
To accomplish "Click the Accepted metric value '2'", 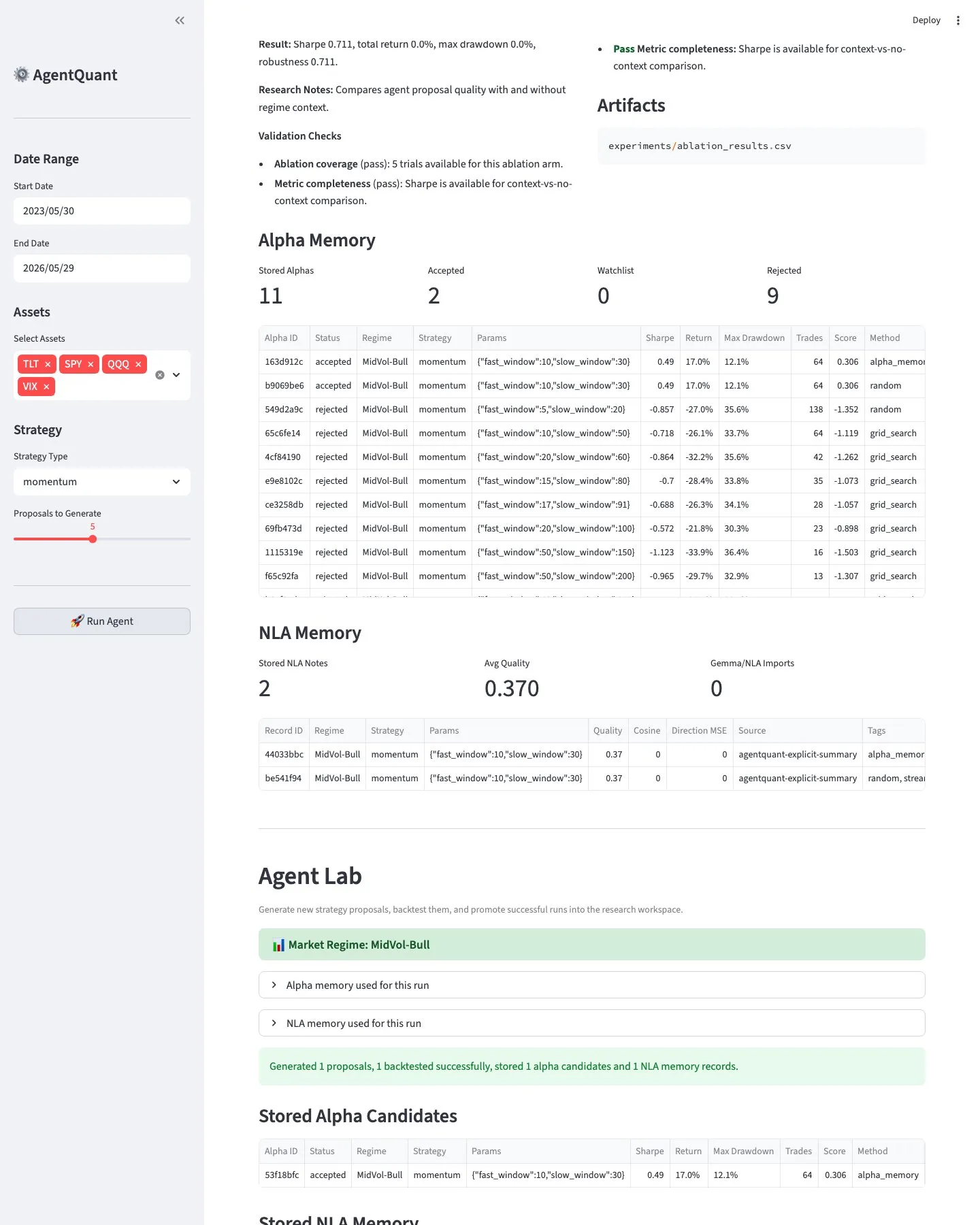I will click(x=434, y=296).
